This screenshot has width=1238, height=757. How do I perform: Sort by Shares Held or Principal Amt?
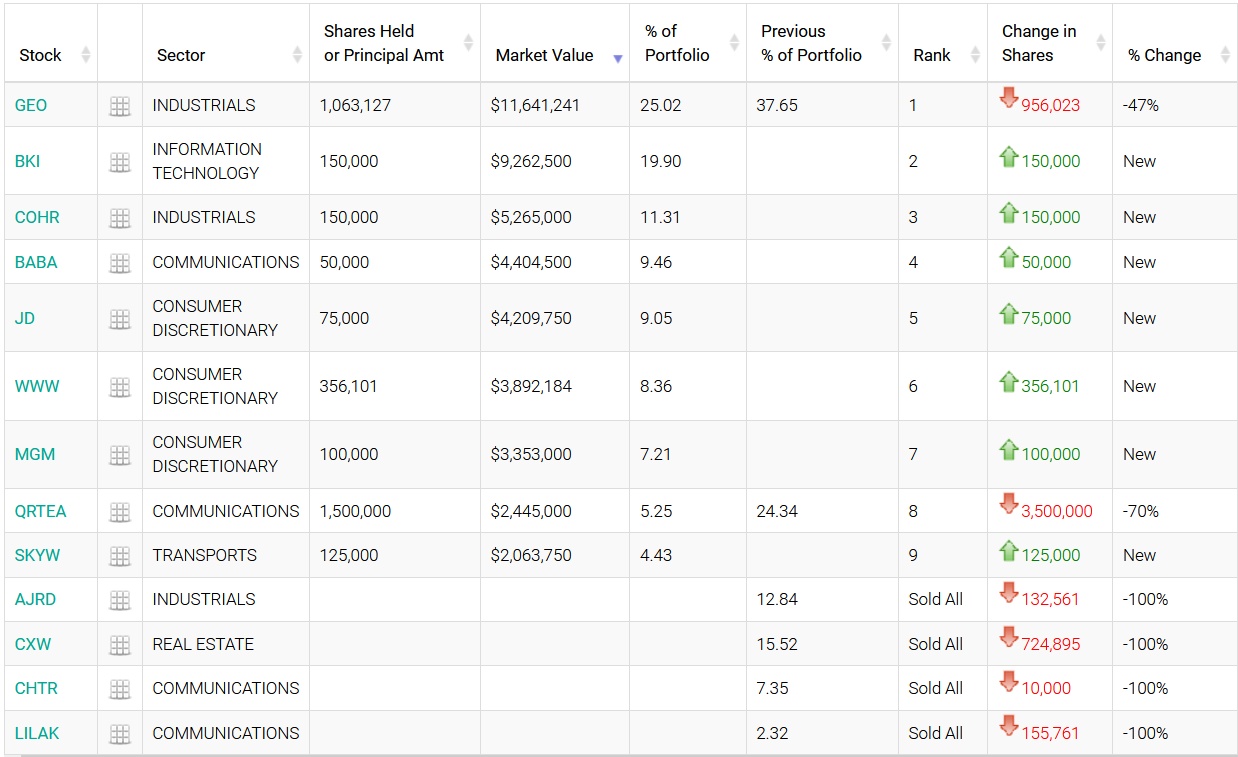[x=468, y=43]
